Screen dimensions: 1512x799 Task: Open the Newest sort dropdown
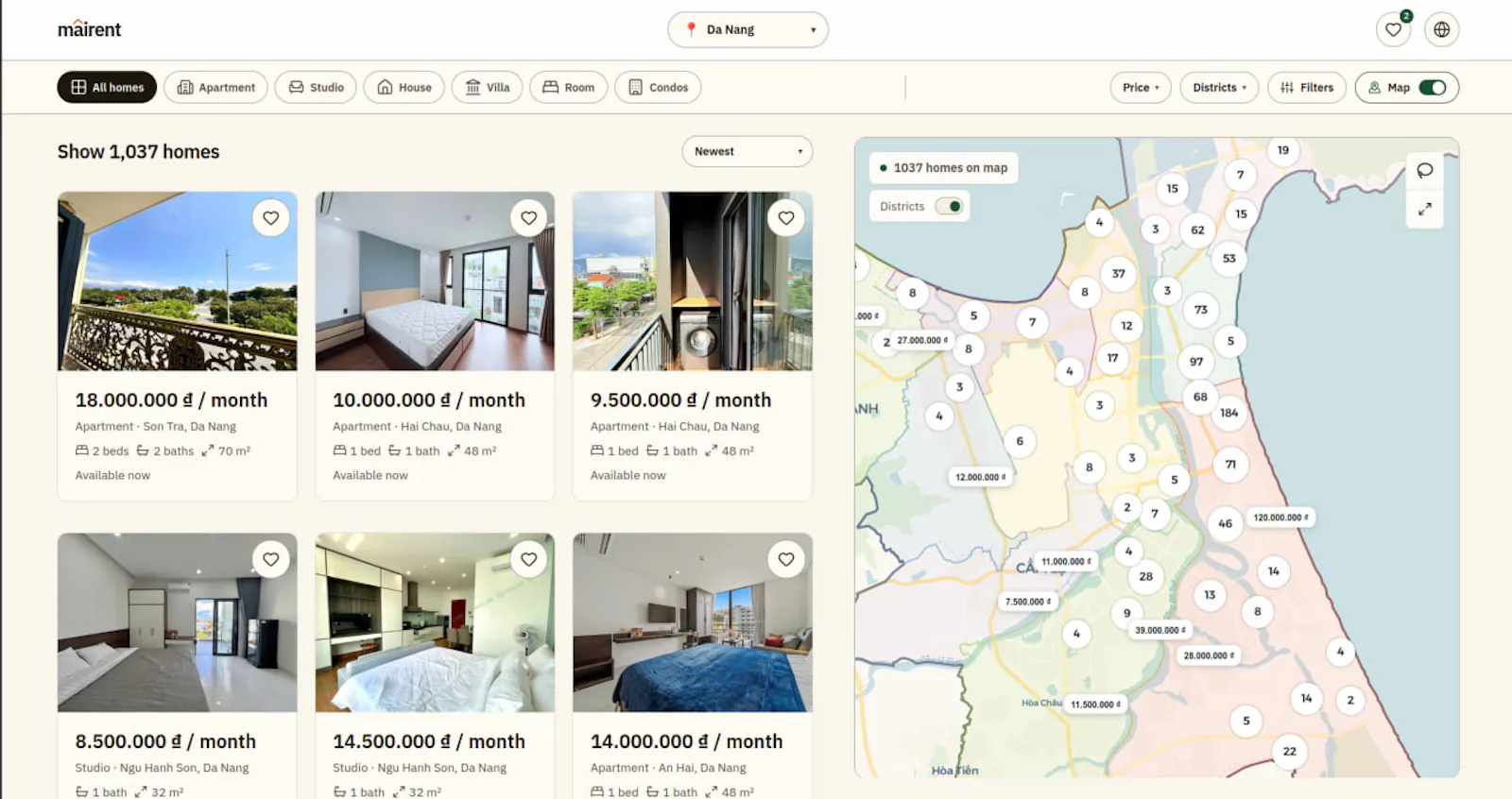[x=747, y=151]
